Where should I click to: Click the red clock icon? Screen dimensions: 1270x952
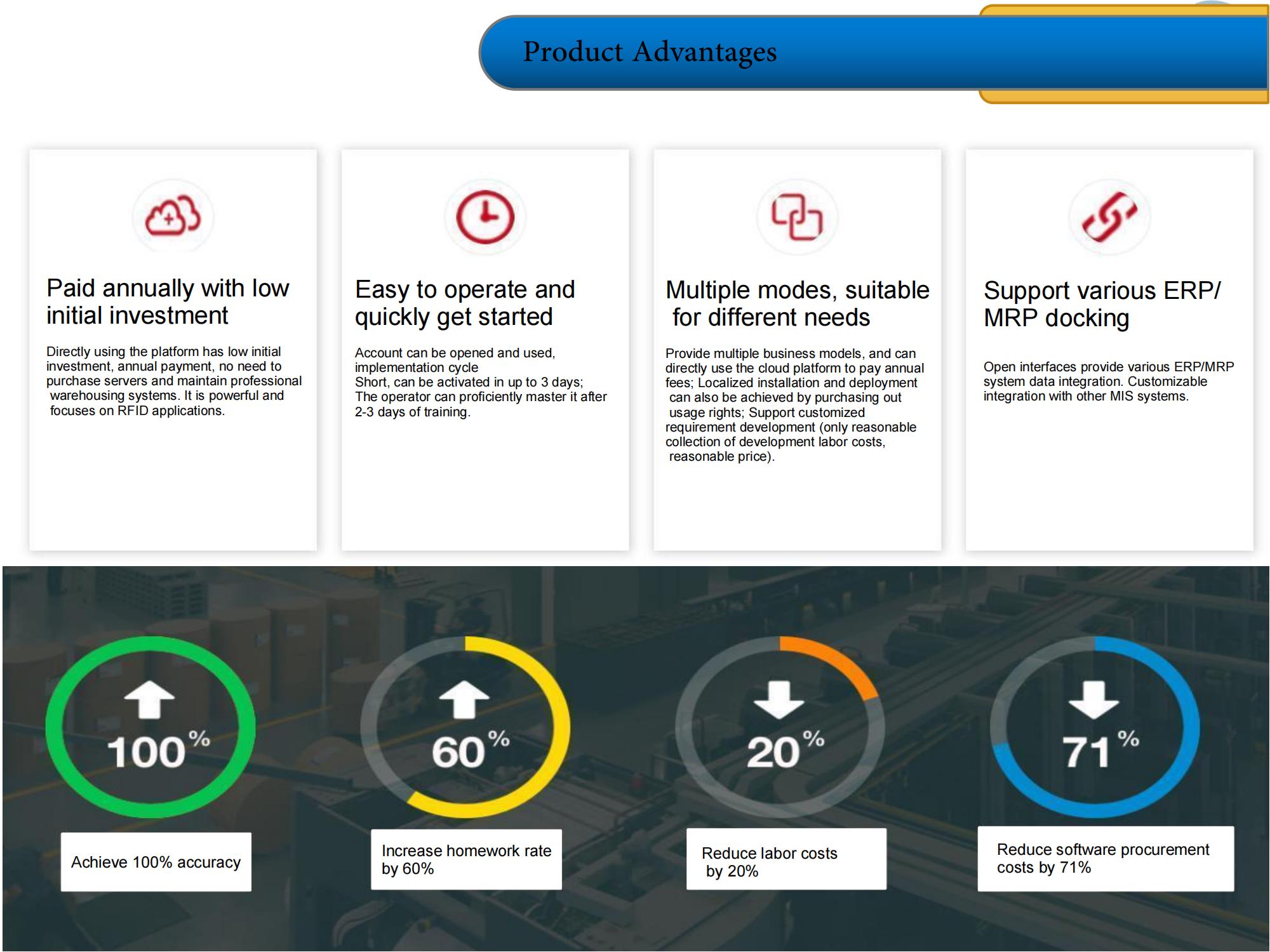pyautogui.click(x=485, y=216)
